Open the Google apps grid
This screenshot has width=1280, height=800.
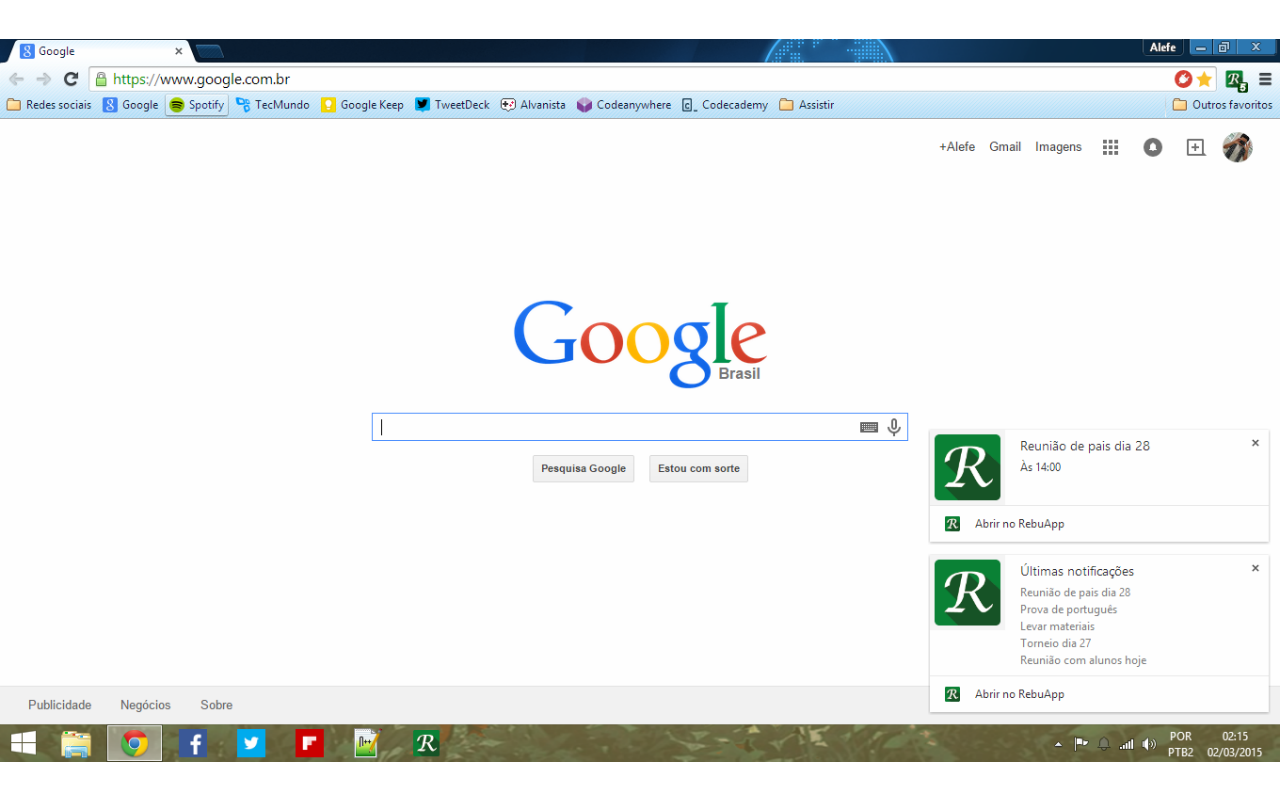click(1110, 147)
